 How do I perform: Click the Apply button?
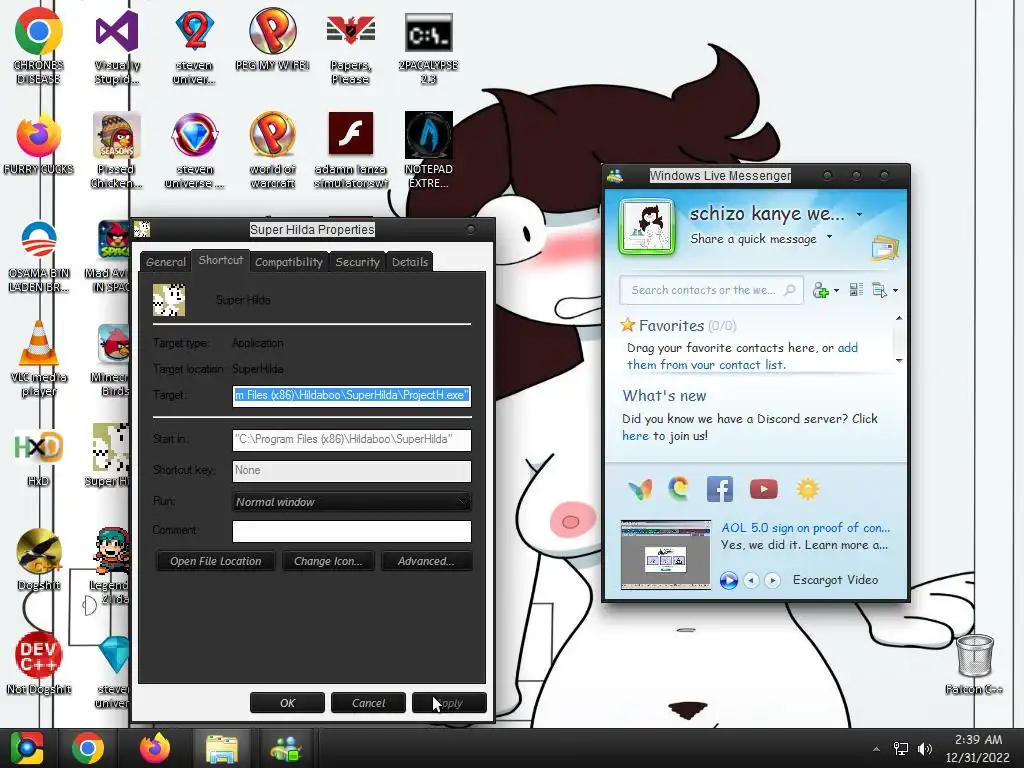click(x=449, y=703)
